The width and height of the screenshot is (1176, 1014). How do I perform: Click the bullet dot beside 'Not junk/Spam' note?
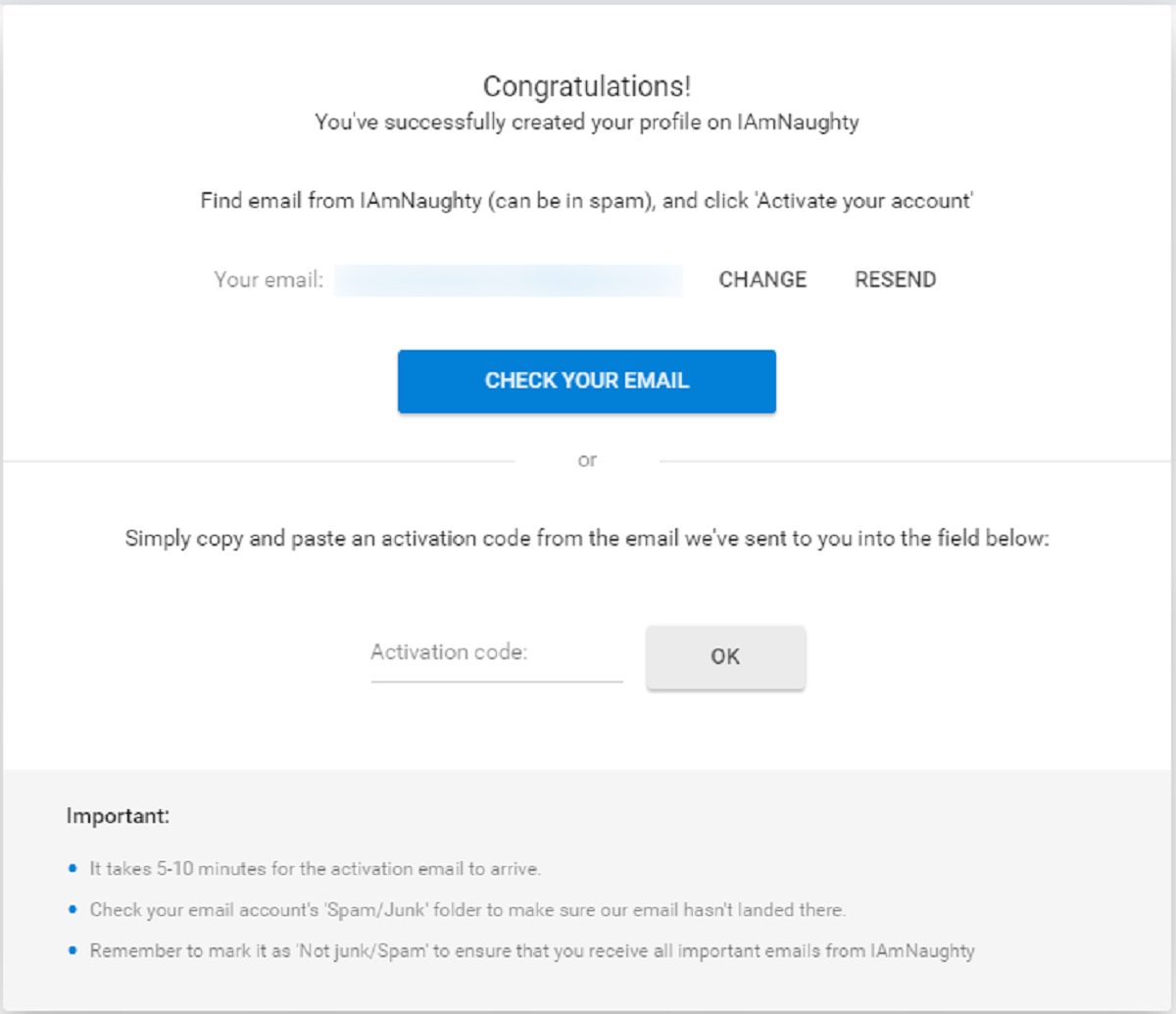[x=73, y=951]
